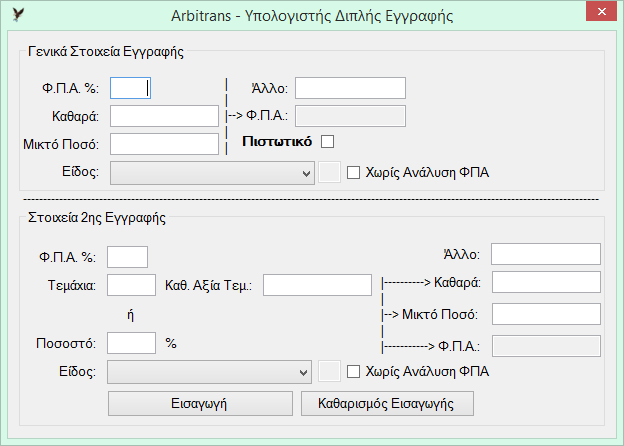The height and width of the screenshot is (446, 624).
Task: Click the Γενικά Στοιχεία Εγγραφής group title
Action: pos(106,52)
